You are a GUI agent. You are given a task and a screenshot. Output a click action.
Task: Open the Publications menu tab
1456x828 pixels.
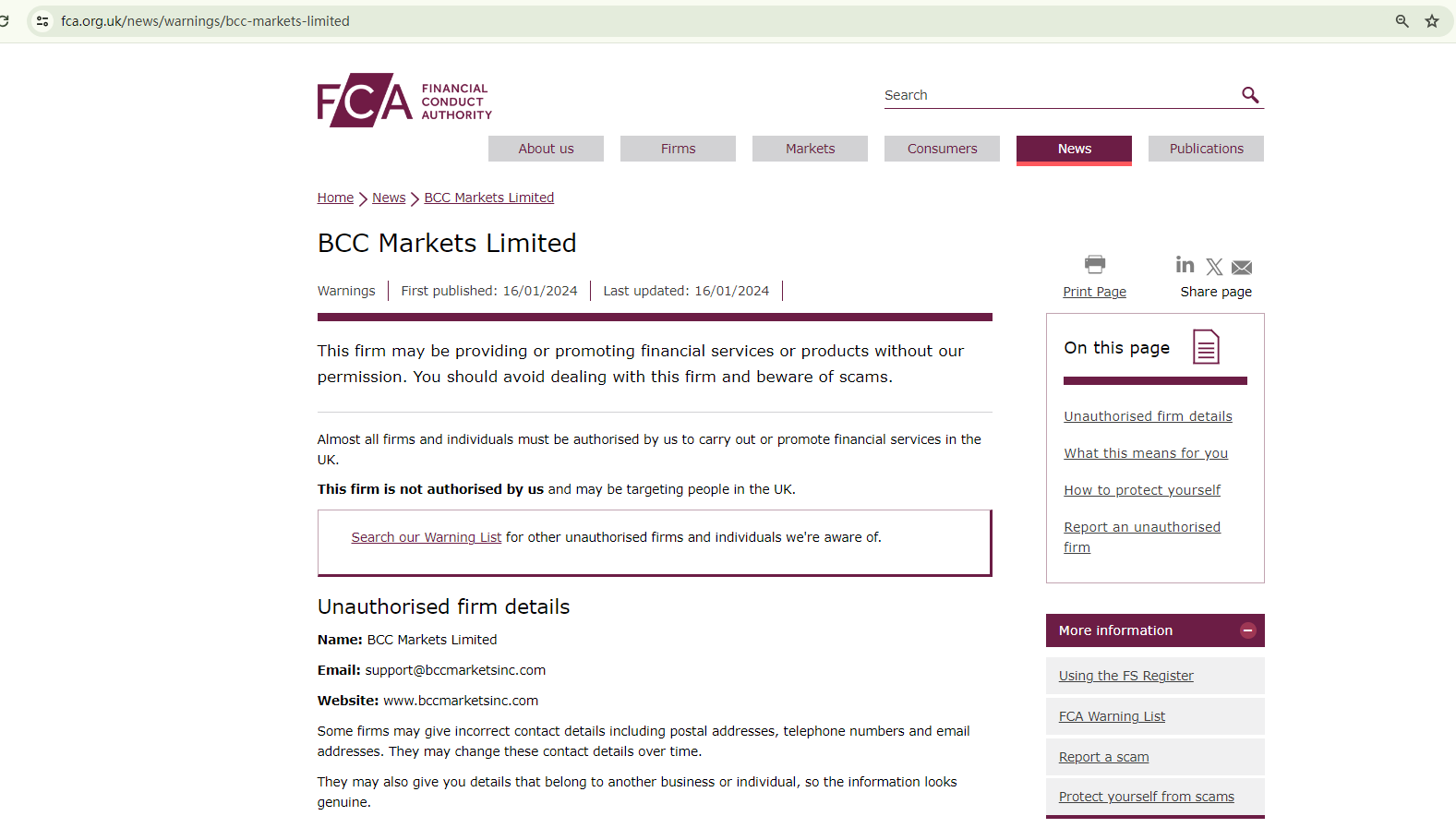click(x=1206, y=149)
